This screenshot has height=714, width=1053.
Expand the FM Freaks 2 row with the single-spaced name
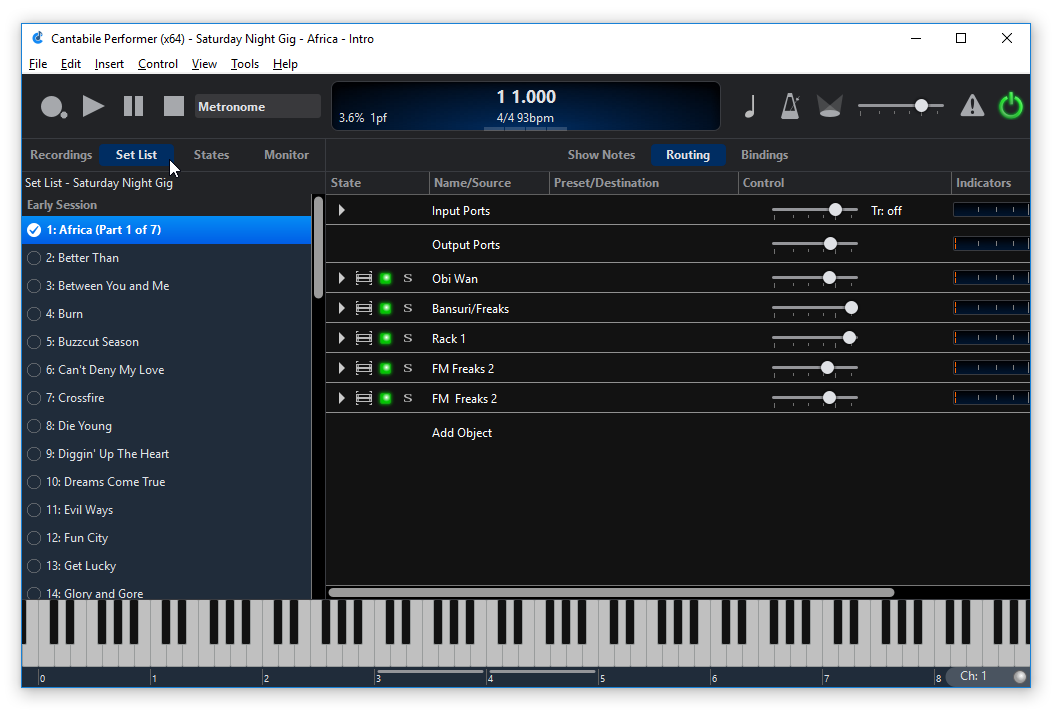pyautogui.click(x=341, y=368)
